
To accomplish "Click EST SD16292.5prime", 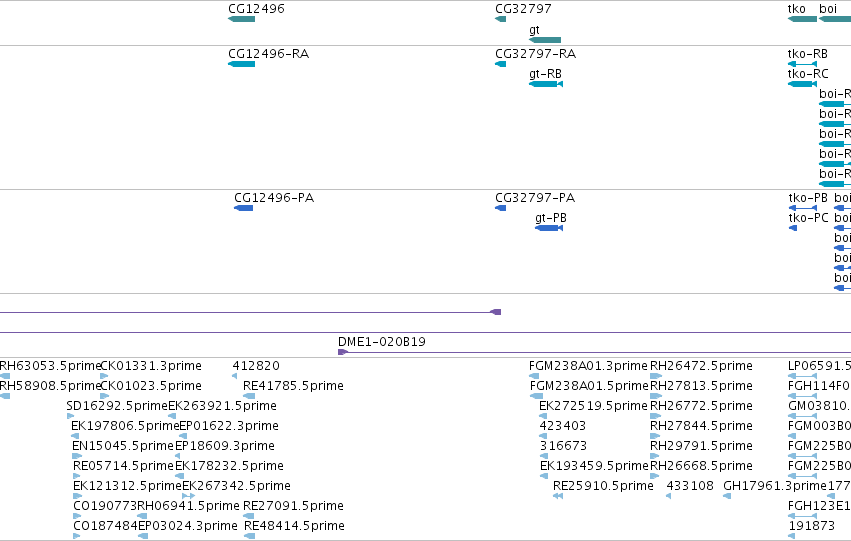I will 117,406.
